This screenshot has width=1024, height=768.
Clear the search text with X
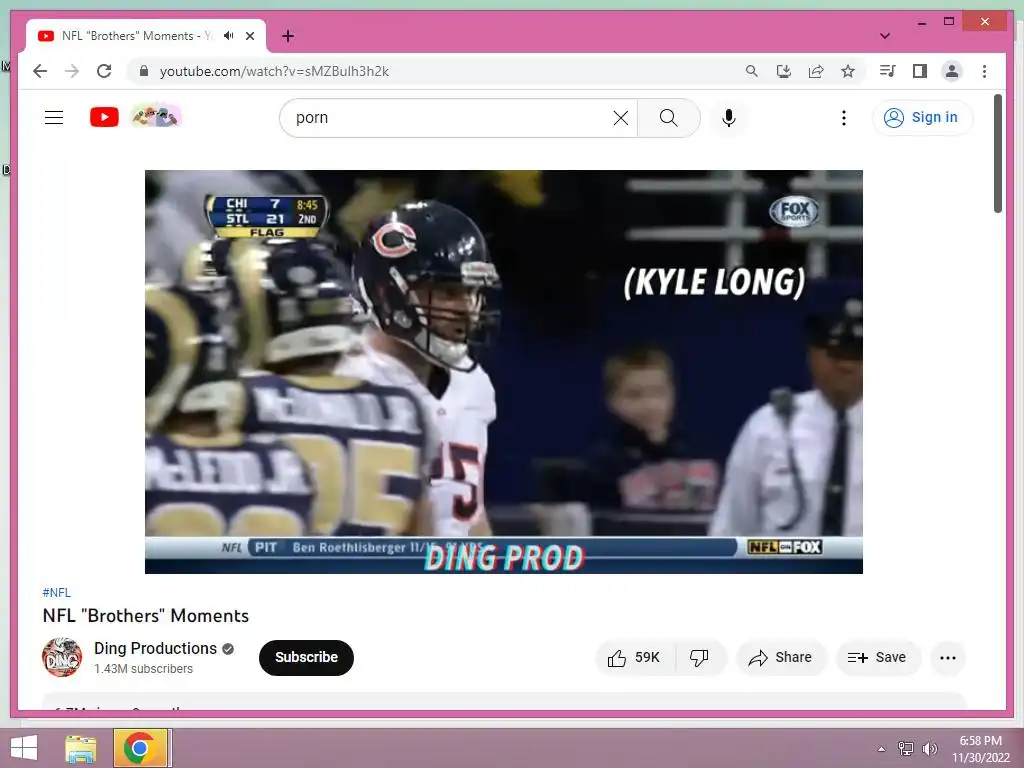click(x=621, y=118)
